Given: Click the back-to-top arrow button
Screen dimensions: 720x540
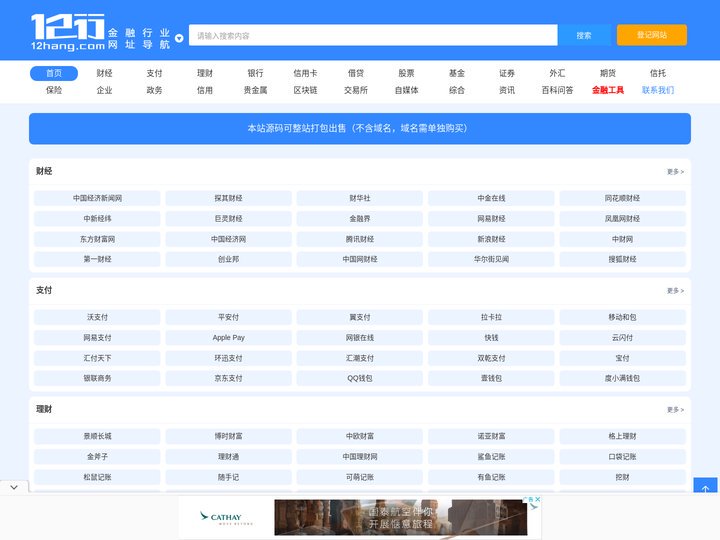Looking at the screenshot, I should point(705,486).
